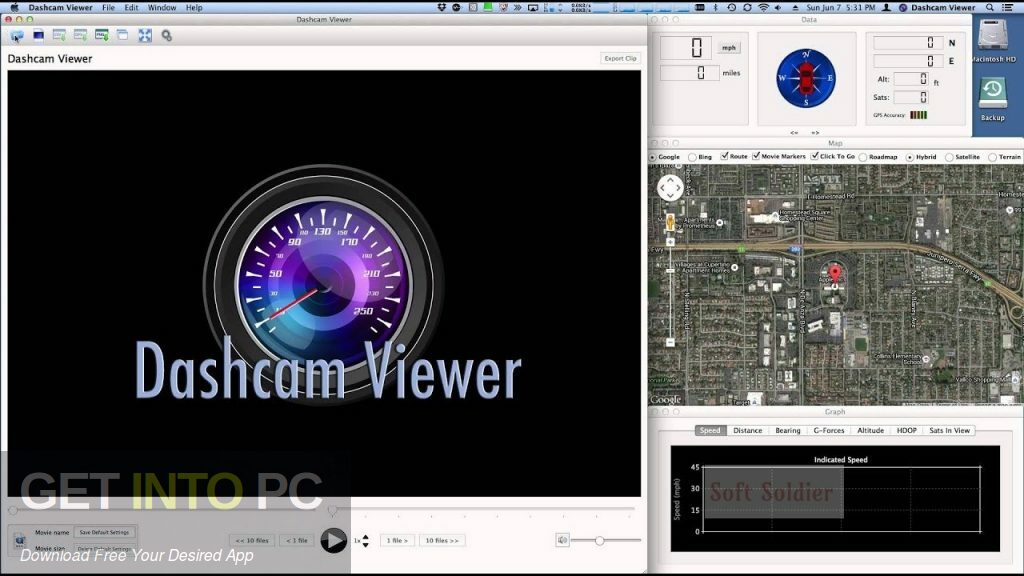
Task: Click the Bluetooth menu bar icon
Action: tap(715, 7)
